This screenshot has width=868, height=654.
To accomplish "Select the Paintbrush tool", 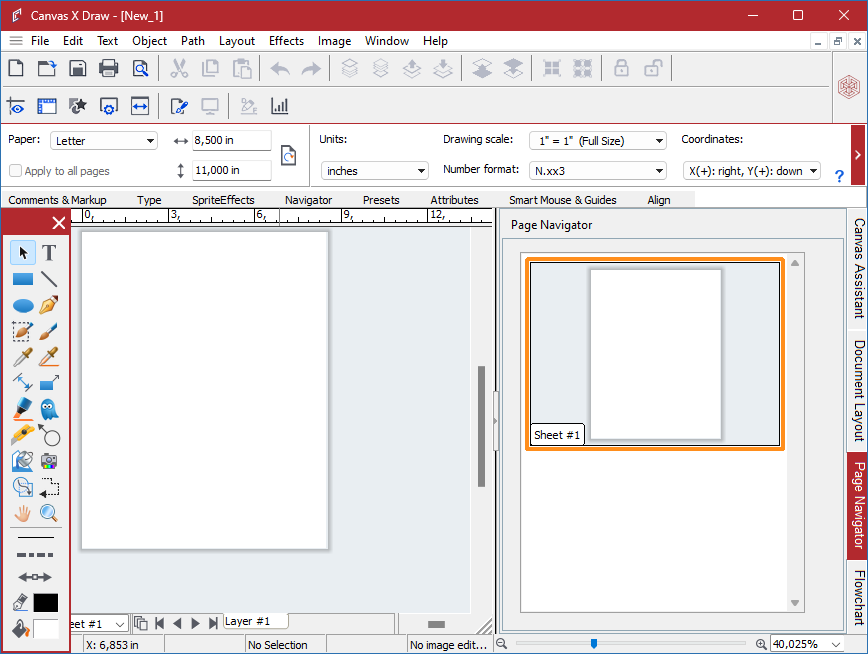I will tap(49, 332).
